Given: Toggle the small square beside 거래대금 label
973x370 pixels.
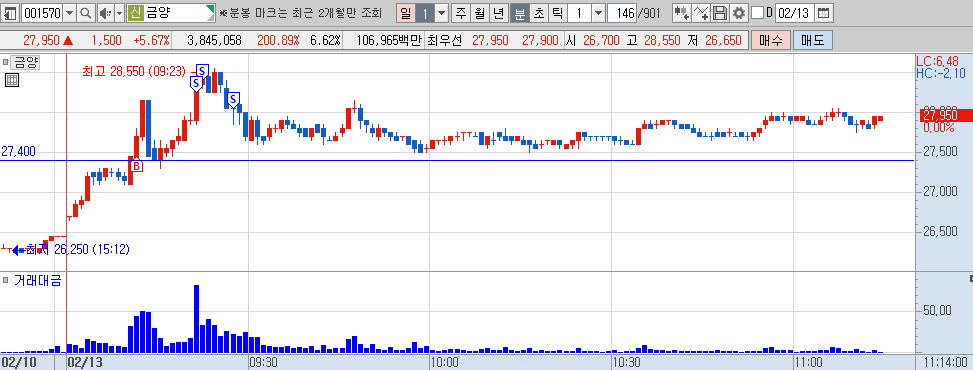Looking at the screenshot, I should click(6, 280).
